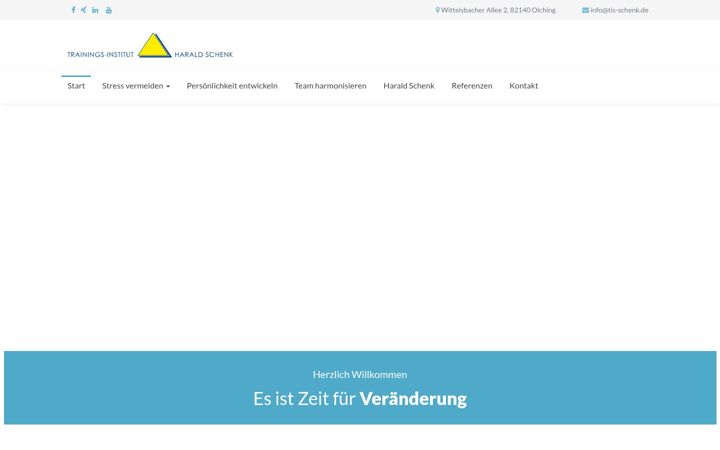Go to the Start menu item

pos(76,85)
